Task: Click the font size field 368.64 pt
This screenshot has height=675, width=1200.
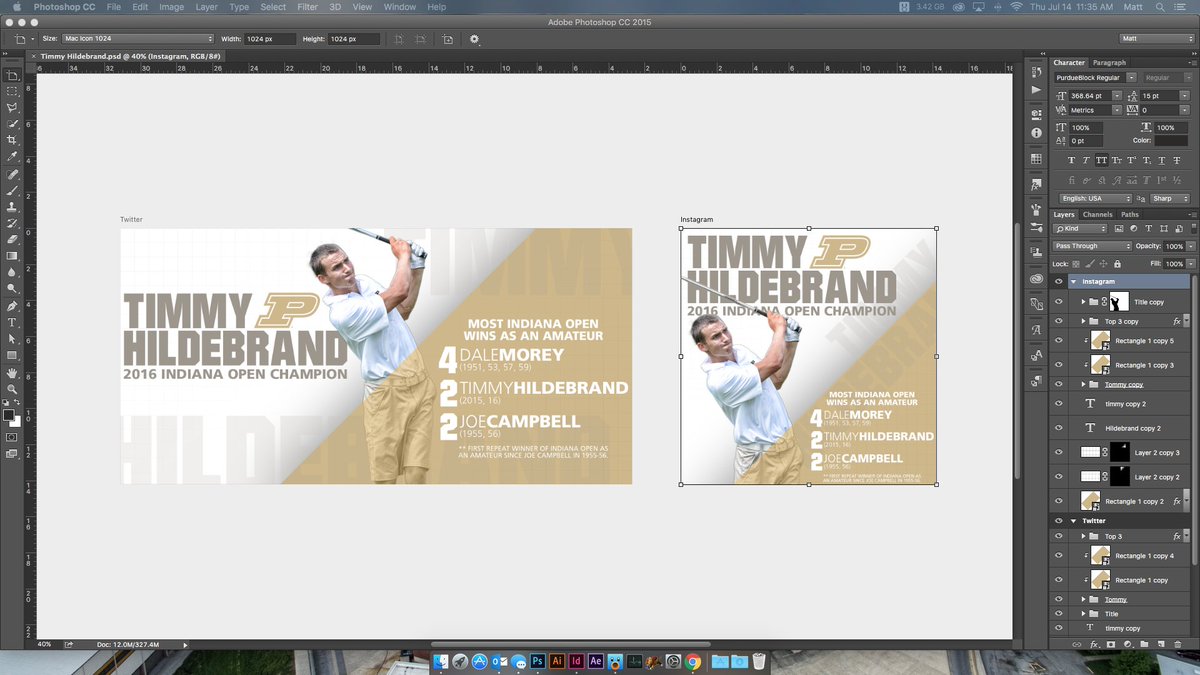Action: [x=1091, y=94]
